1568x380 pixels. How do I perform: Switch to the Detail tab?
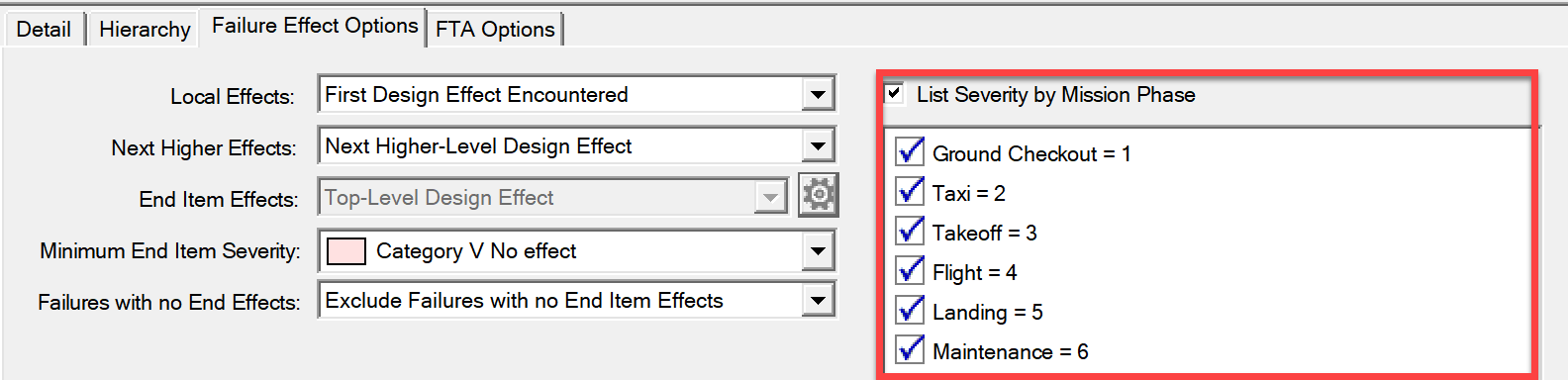click(44, 29)
